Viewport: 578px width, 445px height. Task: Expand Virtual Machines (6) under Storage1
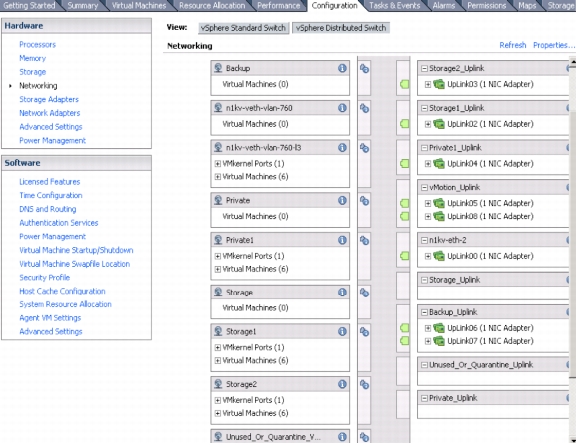click(218, 361)
